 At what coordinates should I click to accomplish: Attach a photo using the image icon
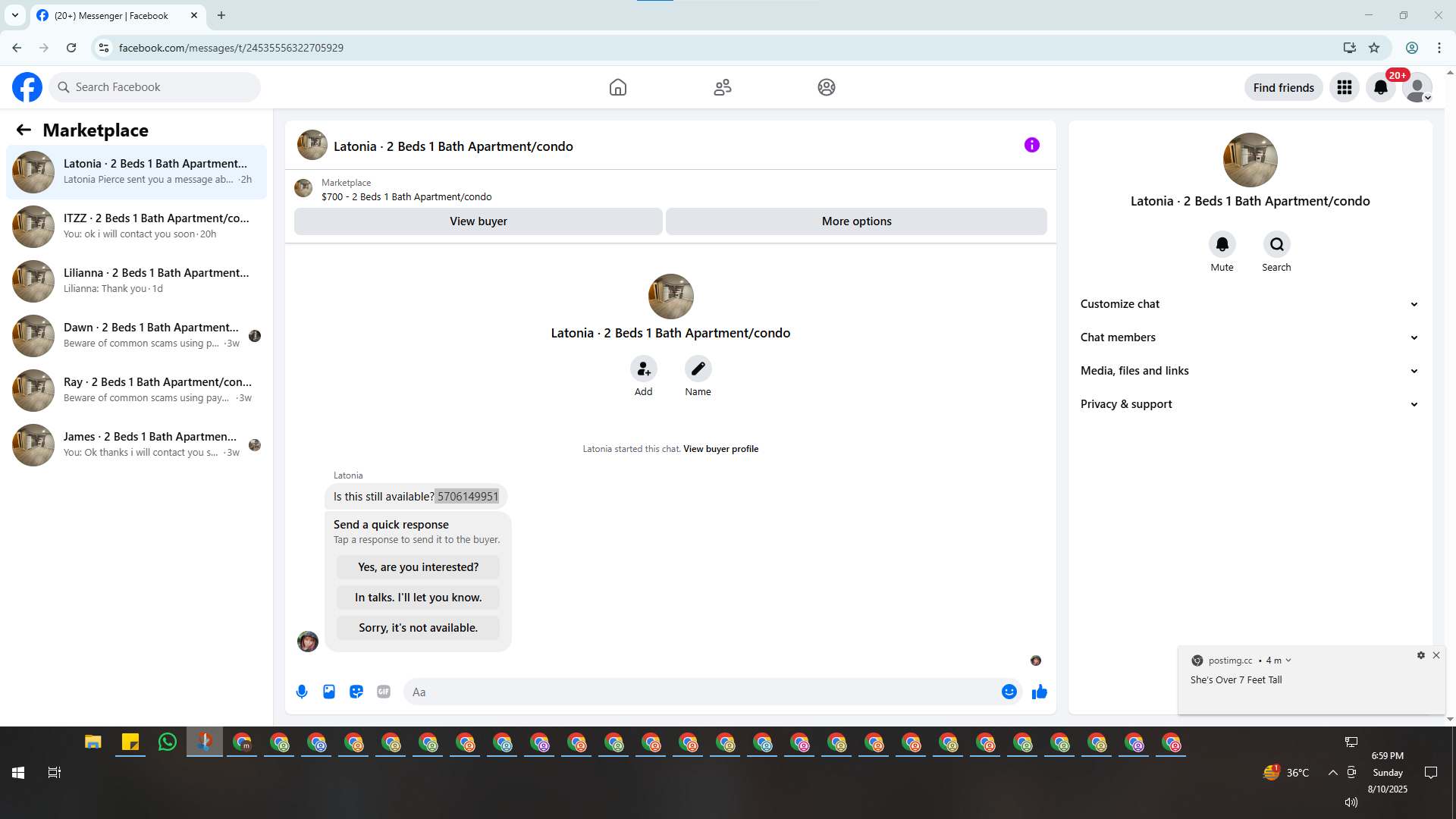tap(329, 692)
